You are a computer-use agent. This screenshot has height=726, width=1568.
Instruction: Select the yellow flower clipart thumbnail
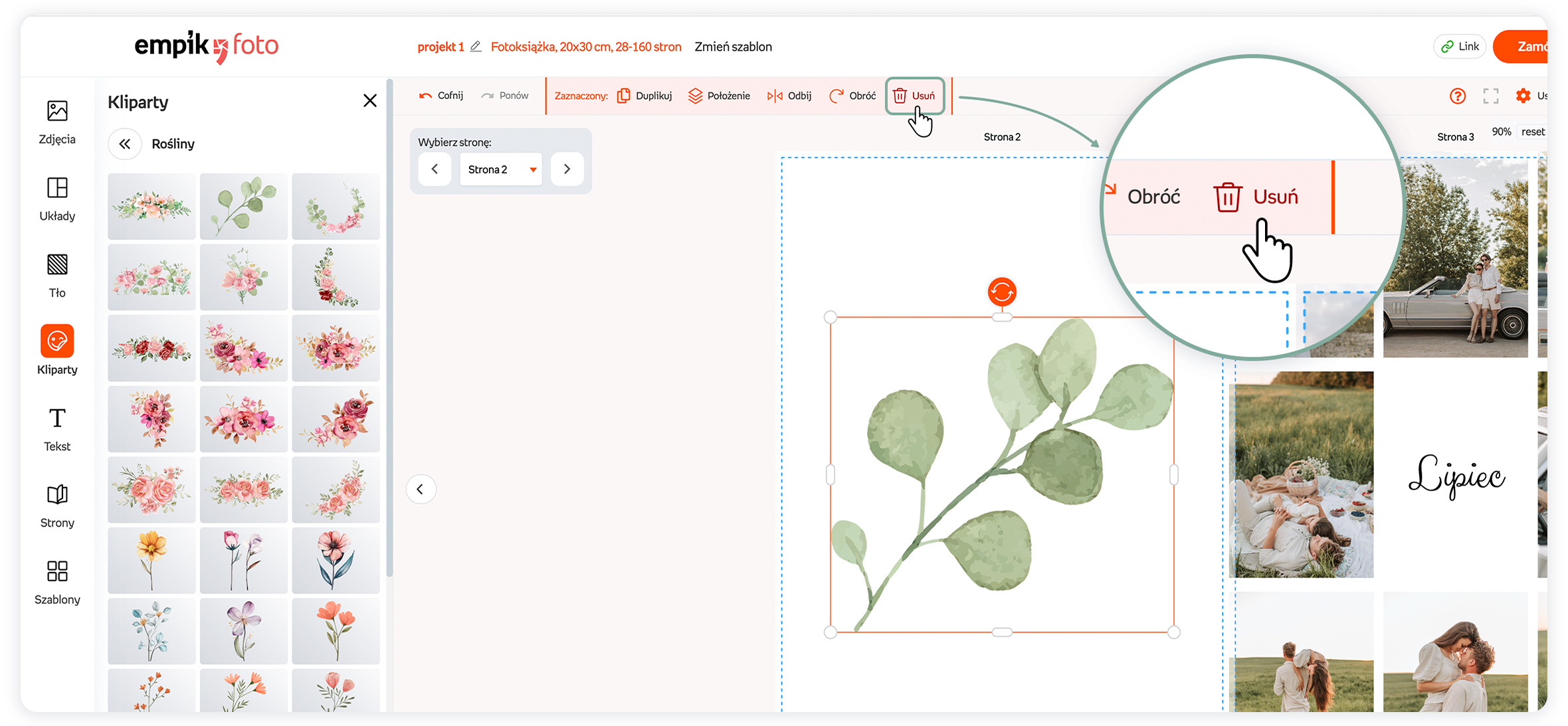(151, 560)
